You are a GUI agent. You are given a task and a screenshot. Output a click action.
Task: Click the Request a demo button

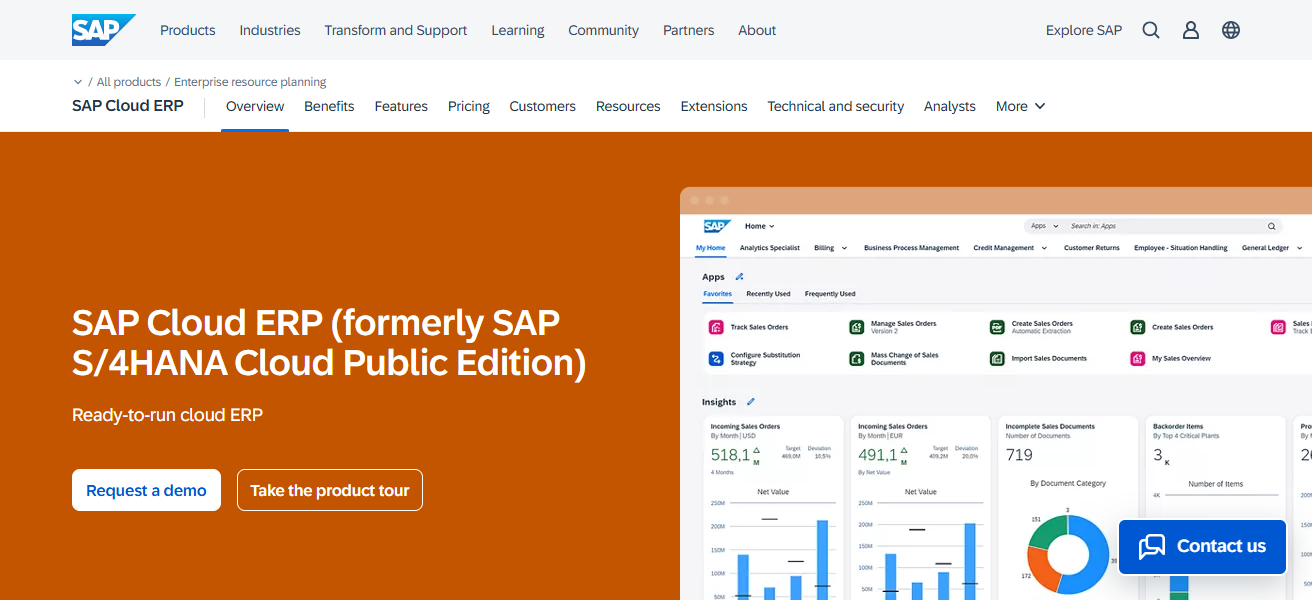[146, 490]
